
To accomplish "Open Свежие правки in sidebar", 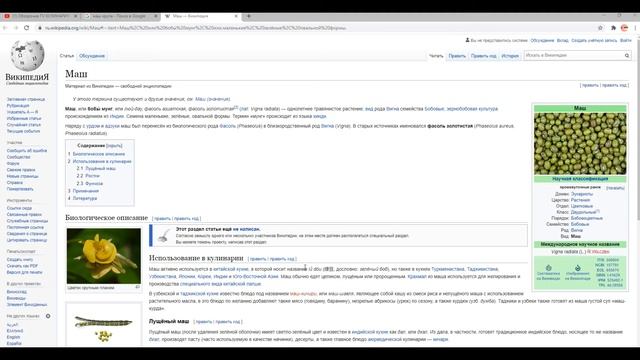I will [21, 170].
